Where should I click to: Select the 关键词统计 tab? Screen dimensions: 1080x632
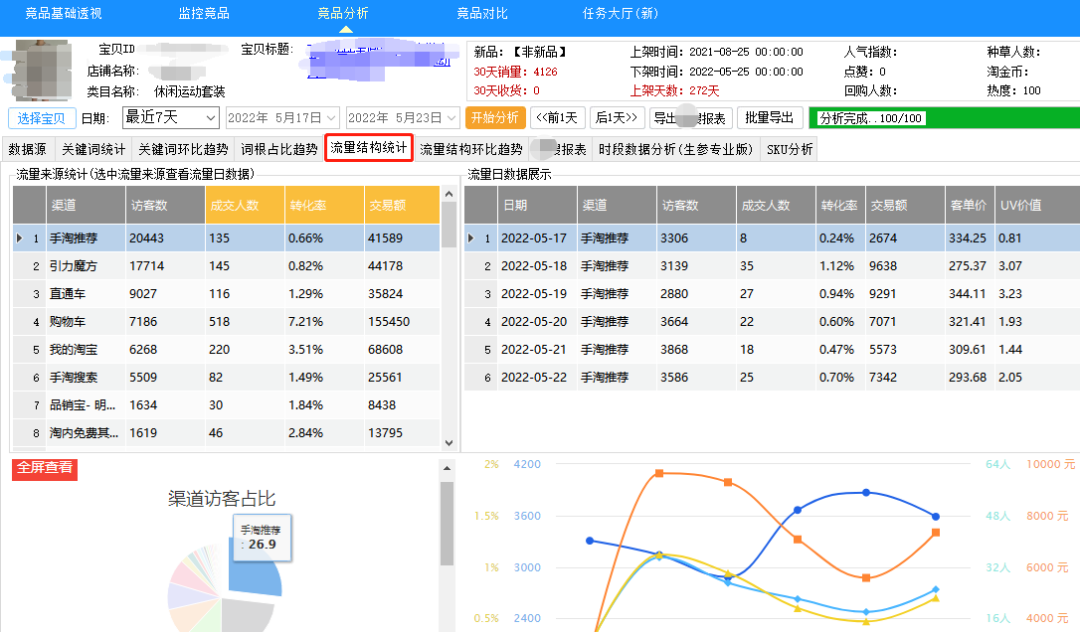[93, 149]
